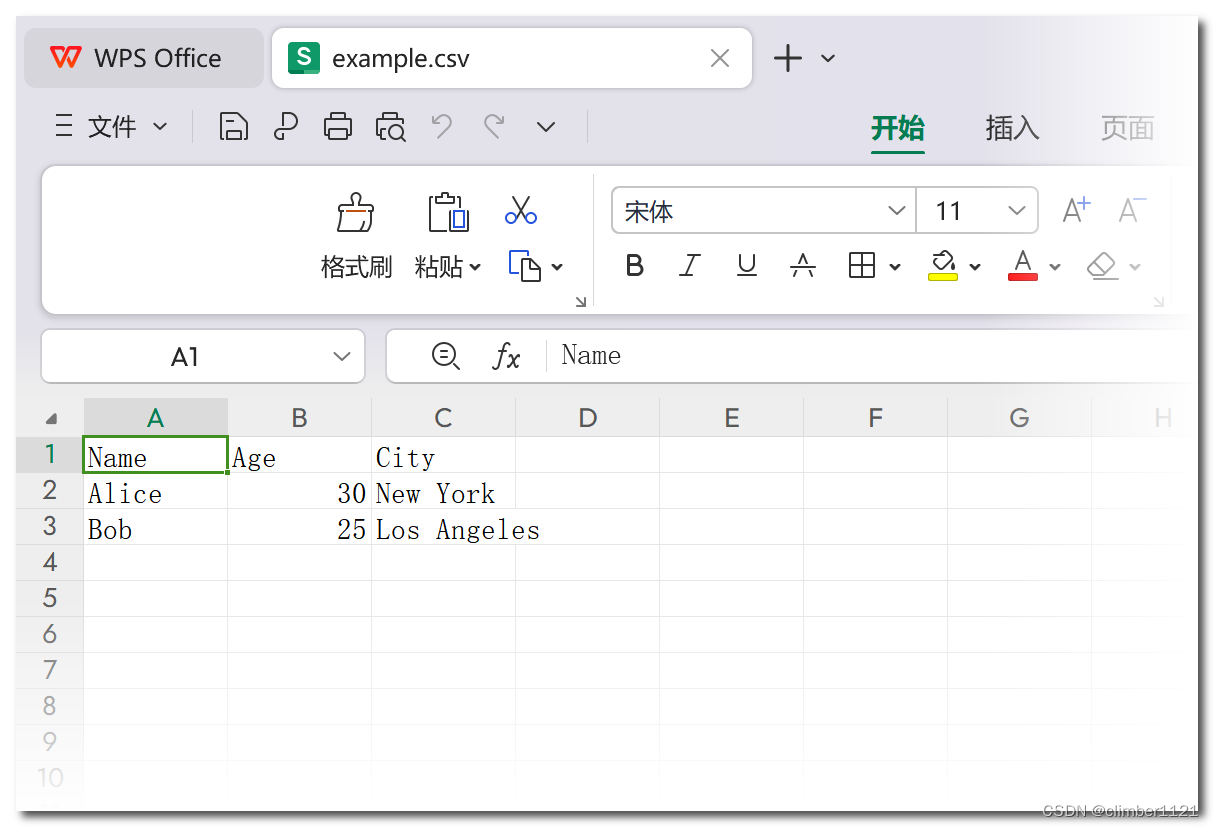1214x827 pixels.
Task: Click the Copy icon
Action: [525, 266]
